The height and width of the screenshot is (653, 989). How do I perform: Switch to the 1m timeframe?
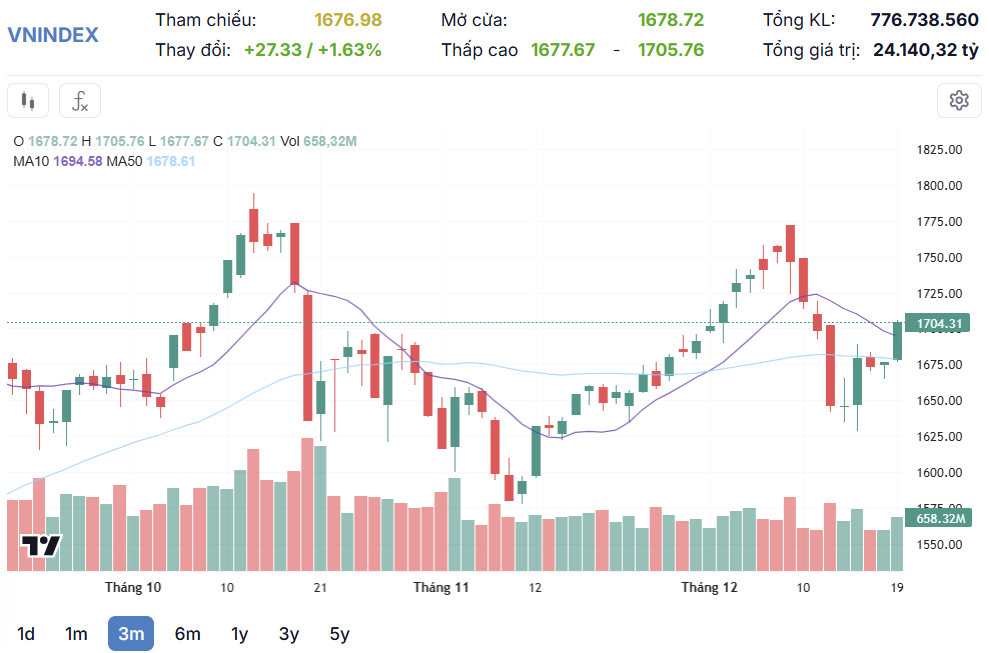[76, 634]
